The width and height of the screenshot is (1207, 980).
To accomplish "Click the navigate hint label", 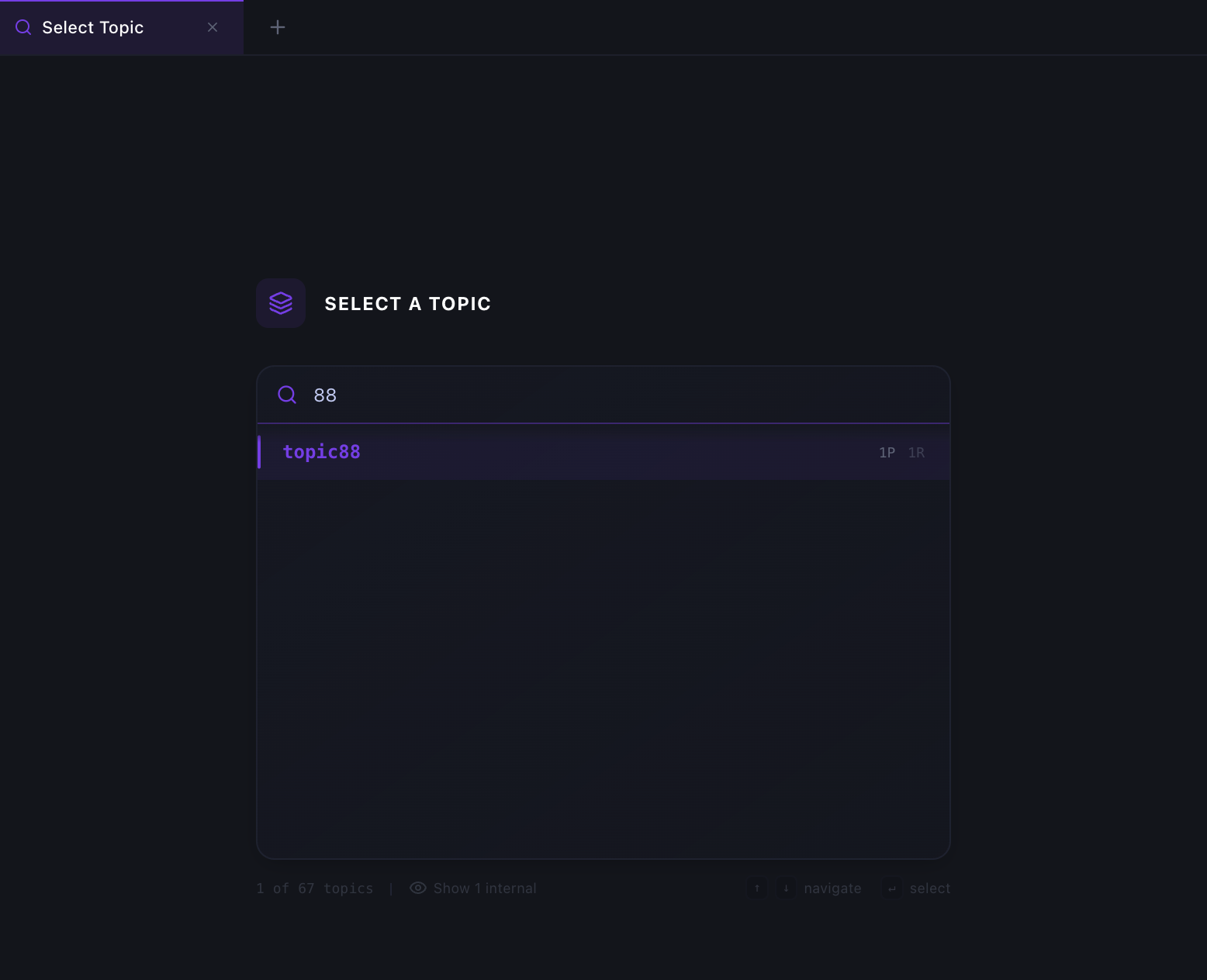I will [x=832, y=889].
